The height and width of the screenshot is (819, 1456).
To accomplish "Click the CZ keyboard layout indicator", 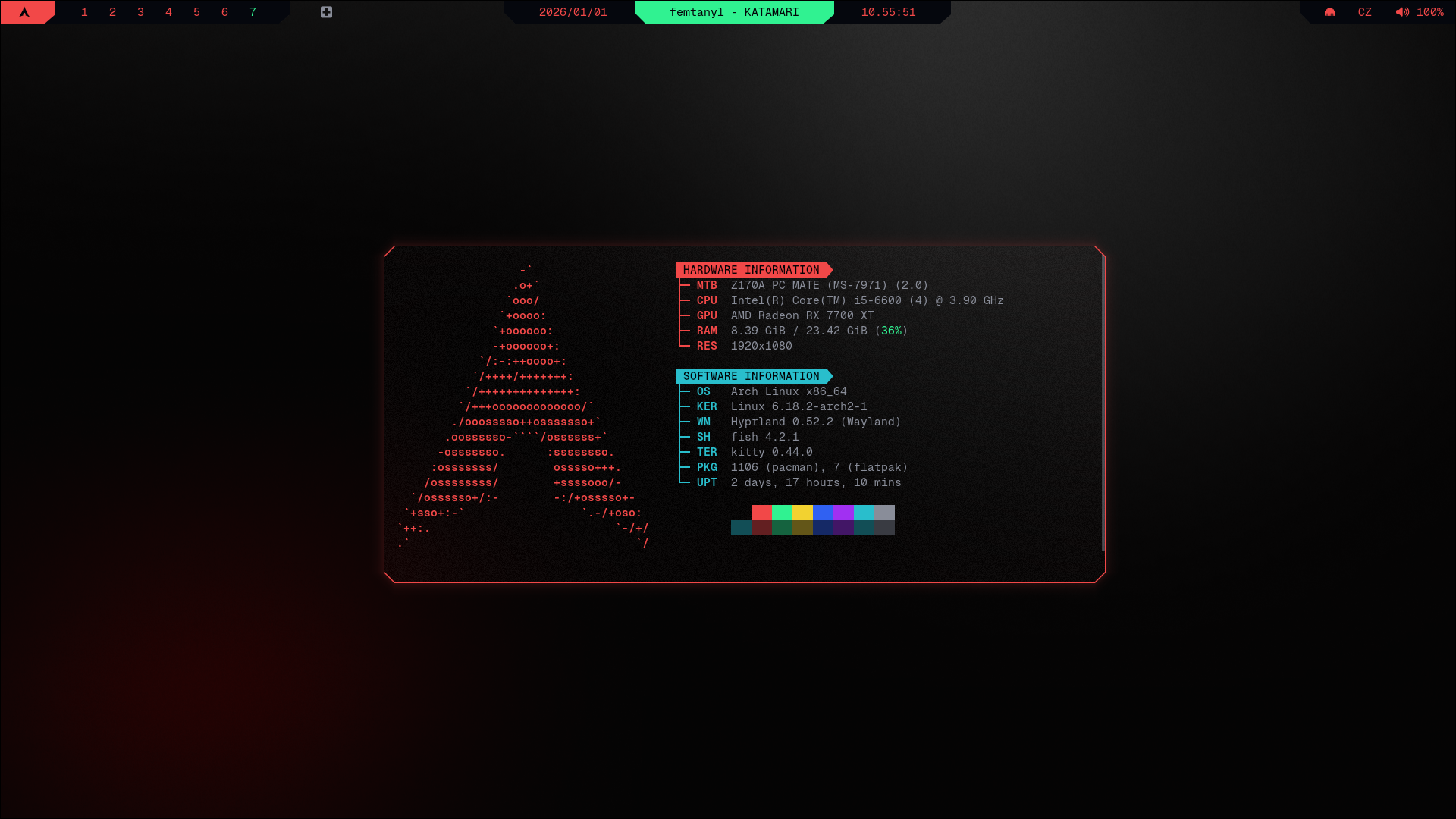I will [1364, 12].
